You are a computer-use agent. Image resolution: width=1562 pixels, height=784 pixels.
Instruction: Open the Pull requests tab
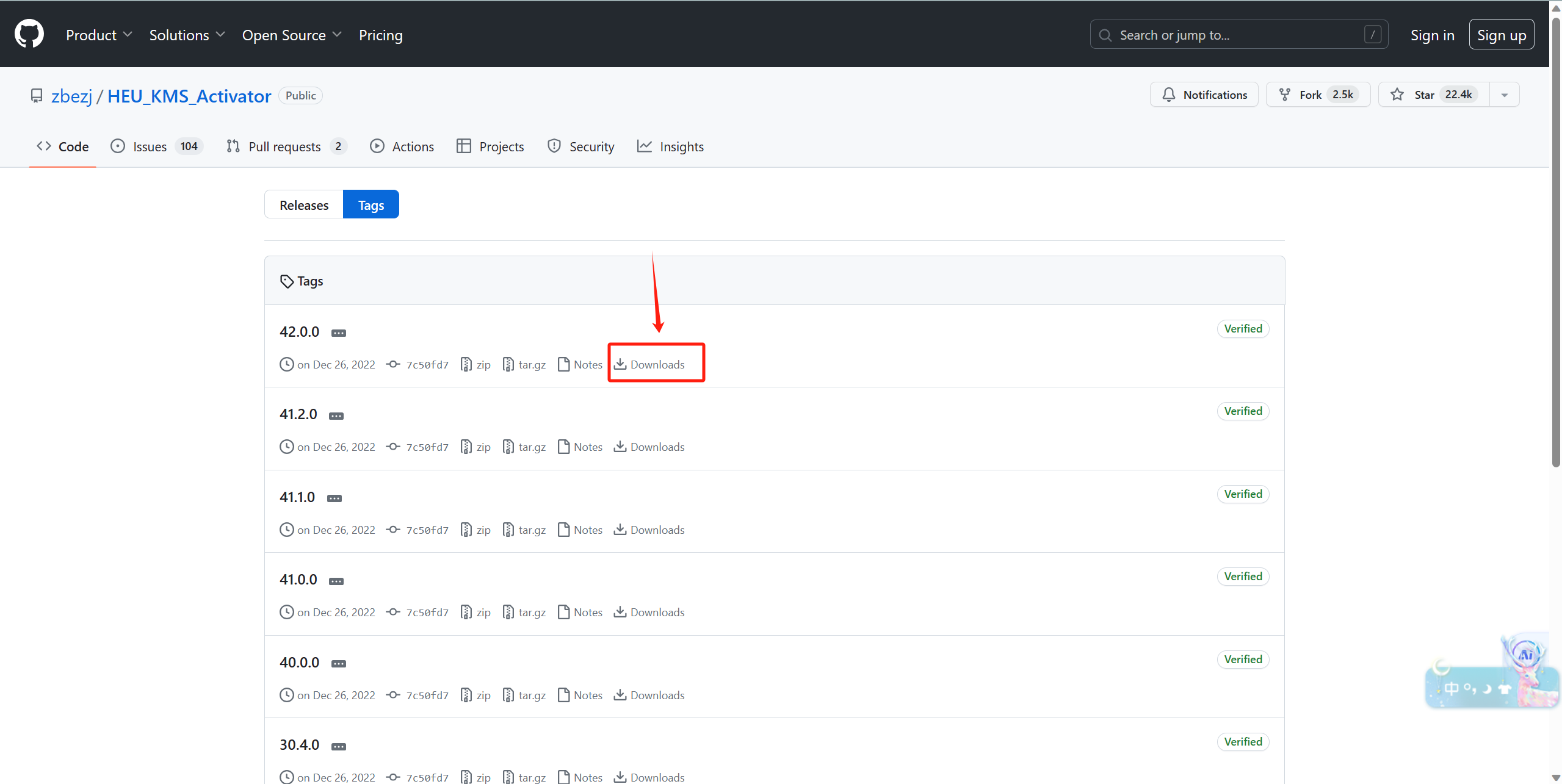tap(286, 146)
